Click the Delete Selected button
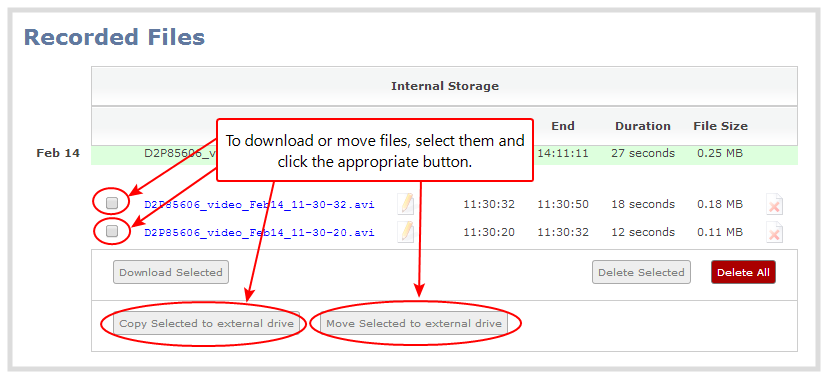The width and height of the screenshot is (828, 379). click(x=641, y=272)
